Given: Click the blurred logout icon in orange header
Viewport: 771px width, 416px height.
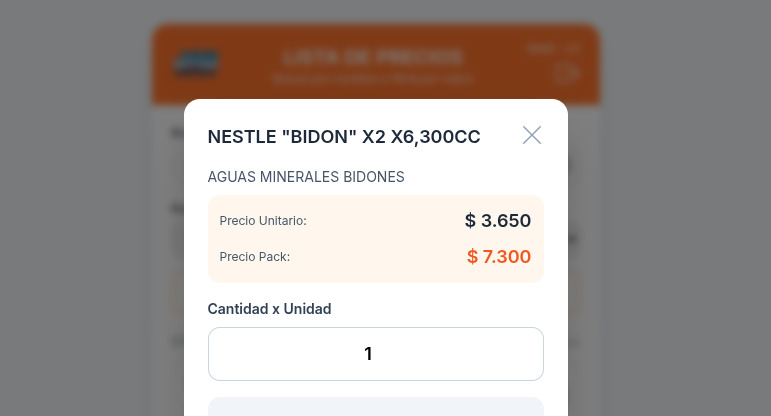Looking at the screenshot, I should pos(566,73).
